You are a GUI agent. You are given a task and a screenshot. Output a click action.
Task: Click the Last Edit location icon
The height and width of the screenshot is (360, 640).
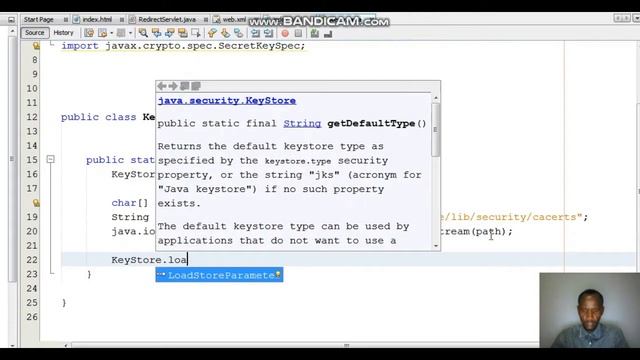click(89, 33)
